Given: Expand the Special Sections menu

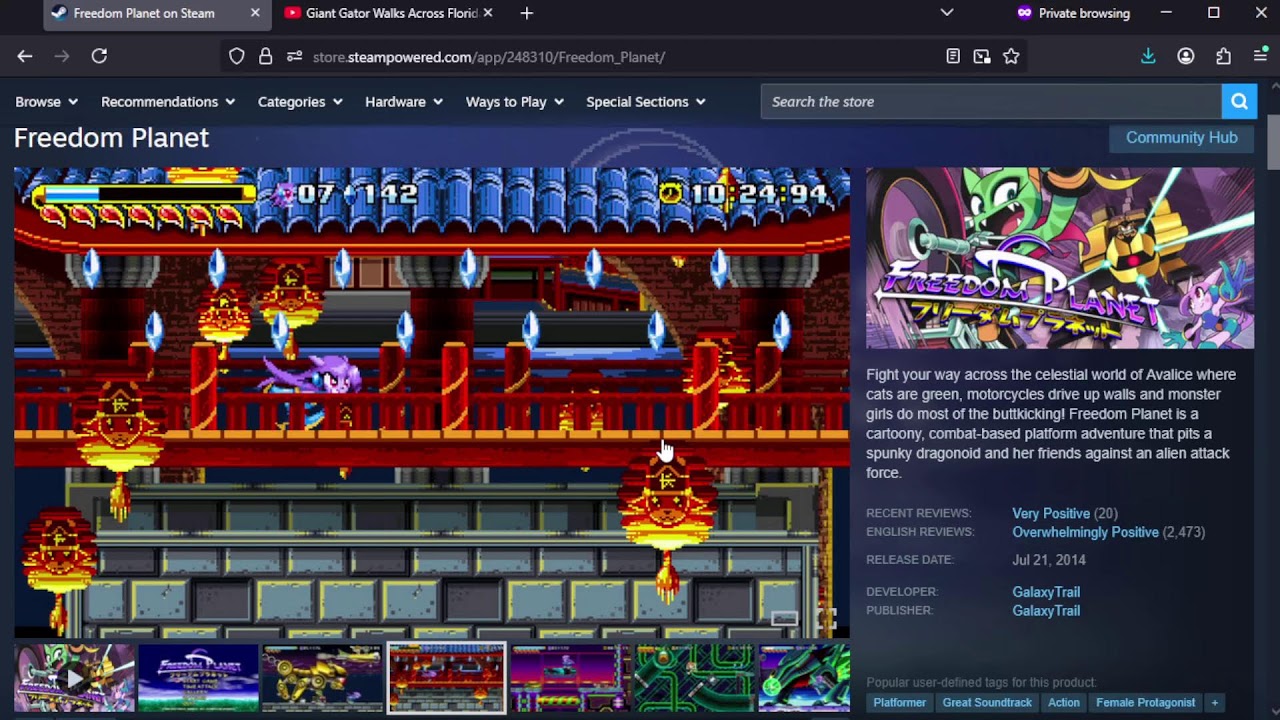Looking at the screenshot, I should tap(646, 102).
